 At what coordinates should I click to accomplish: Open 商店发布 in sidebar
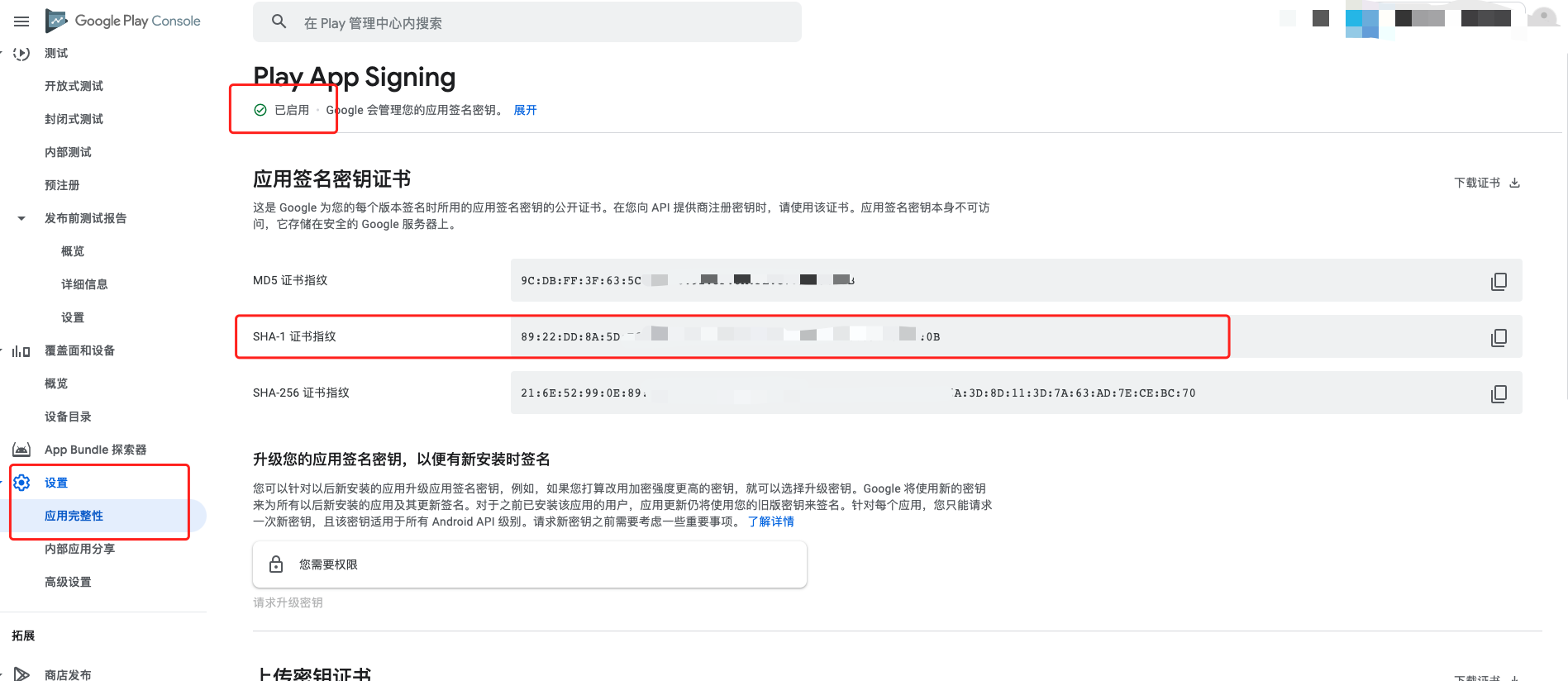68,674
